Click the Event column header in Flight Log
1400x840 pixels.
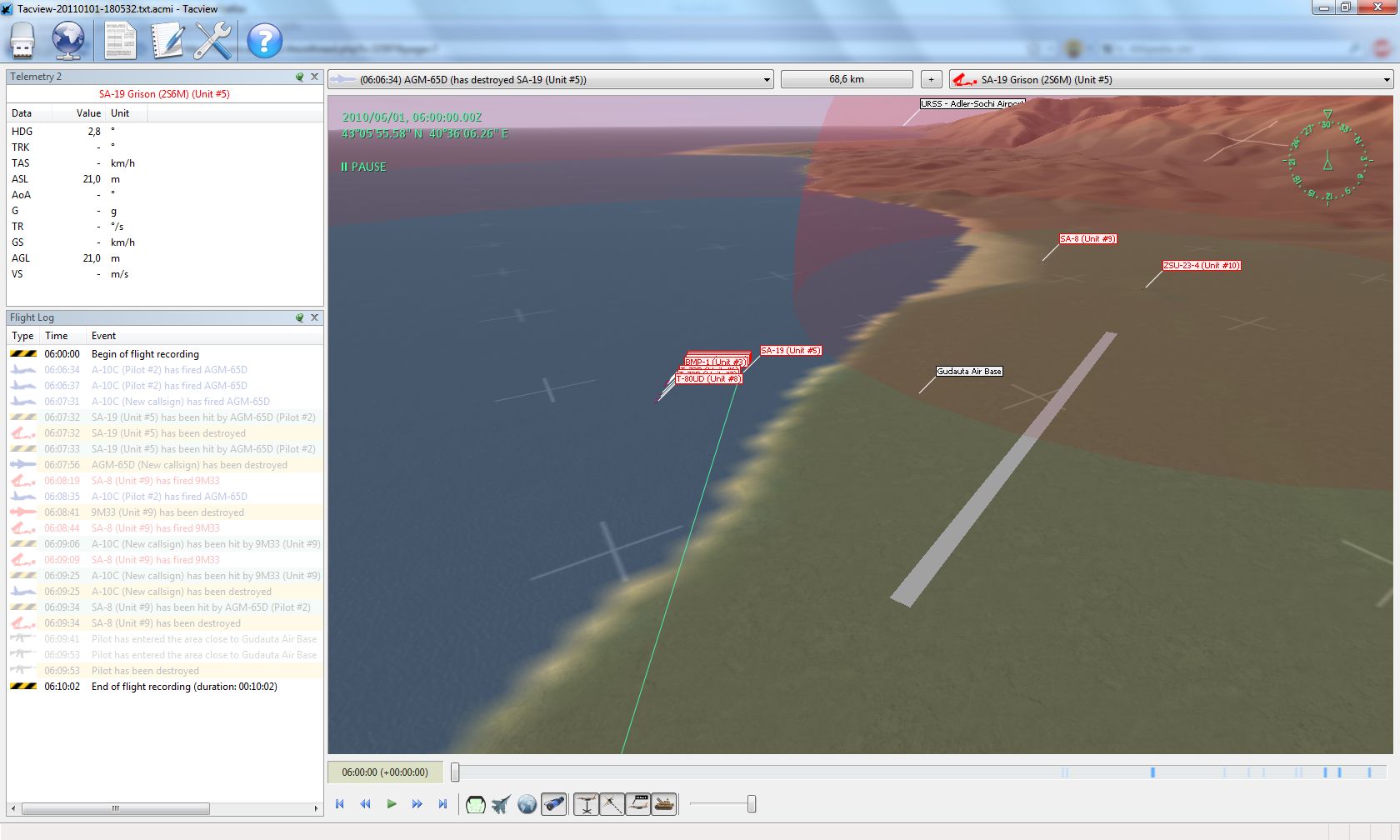tap(204, 336)
